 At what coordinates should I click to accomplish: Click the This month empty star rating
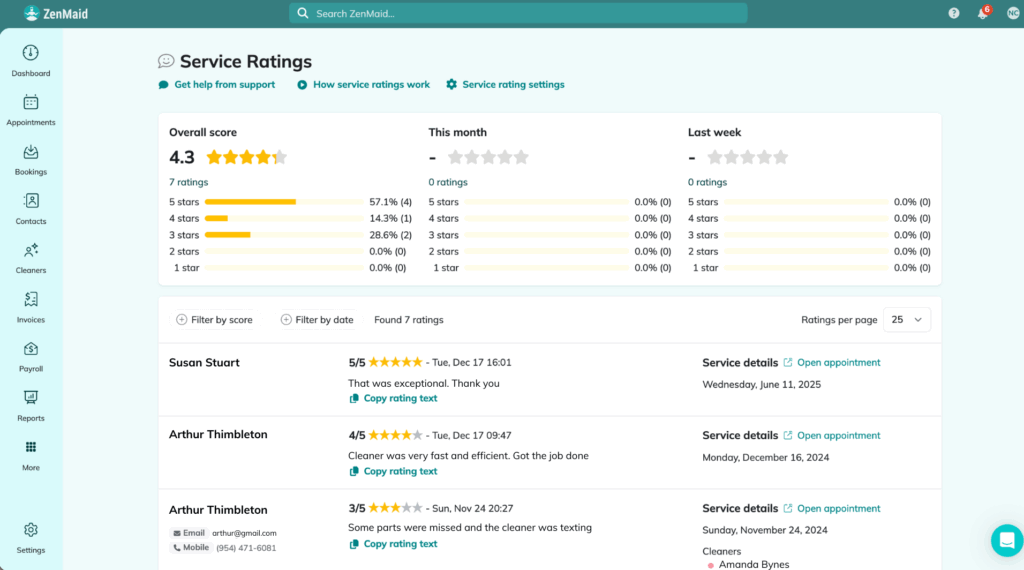tap(488, 157)
